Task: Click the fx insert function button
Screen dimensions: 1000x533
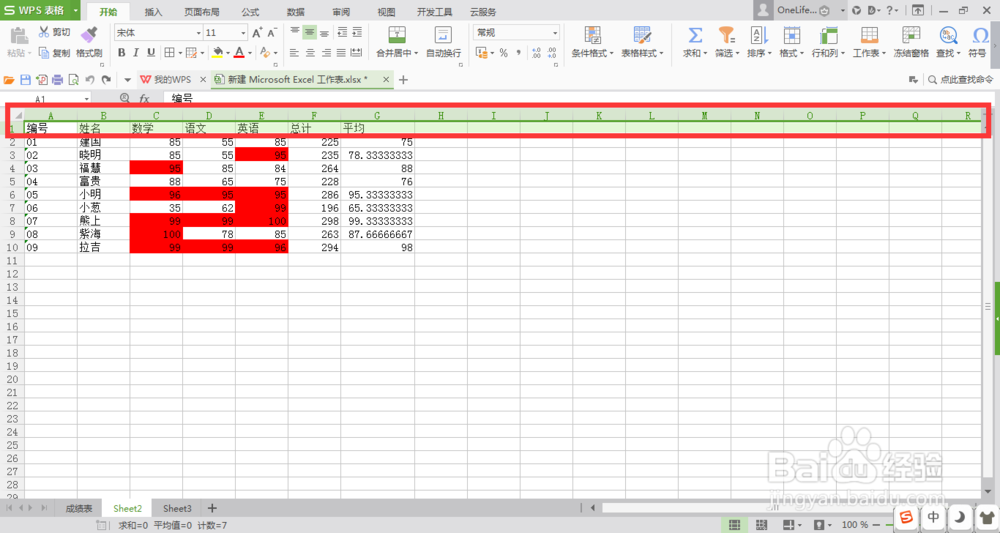Action: point(145,98)
